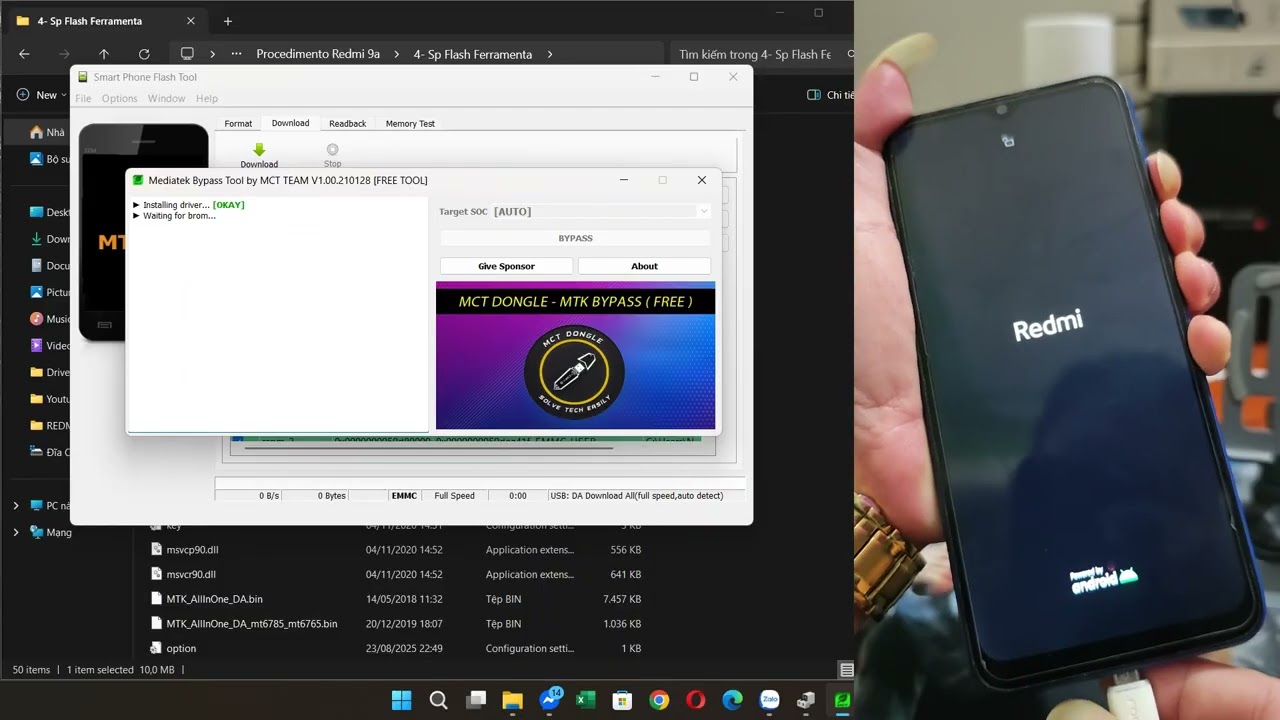The image size is (1280, 720).
Task: Select file msvcp90.dll
Action: [192, 549]
